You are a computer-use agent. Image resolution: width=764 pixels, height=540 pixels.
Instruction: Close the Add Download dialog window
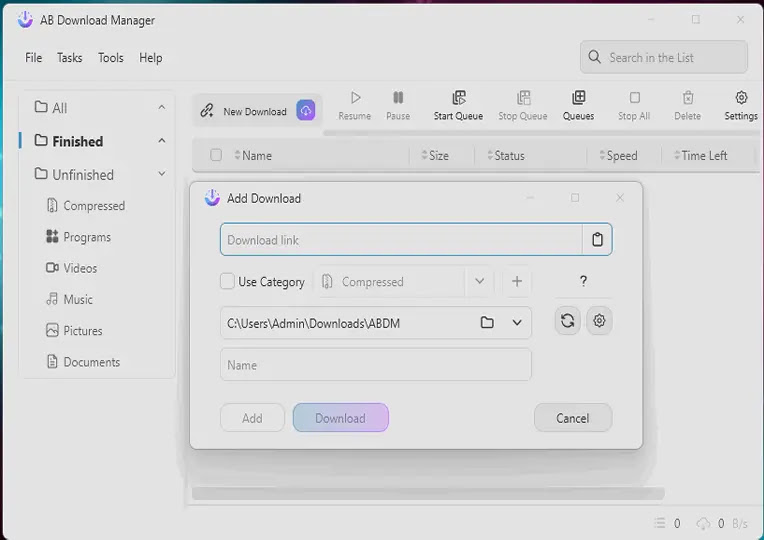620,197
